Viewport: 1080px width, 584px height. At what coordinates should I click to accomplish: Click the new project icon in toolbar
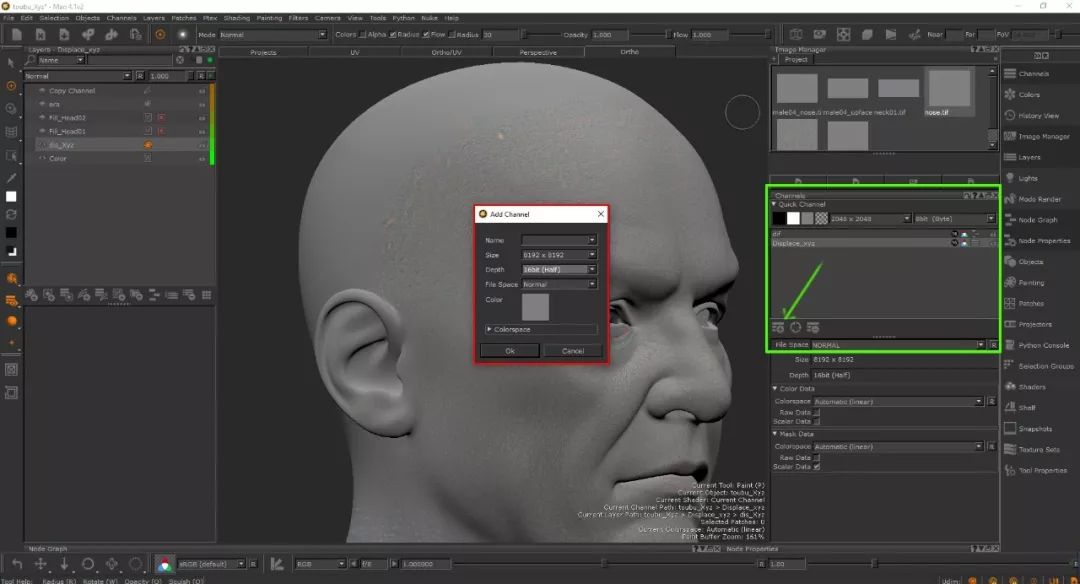pos(17,34)
